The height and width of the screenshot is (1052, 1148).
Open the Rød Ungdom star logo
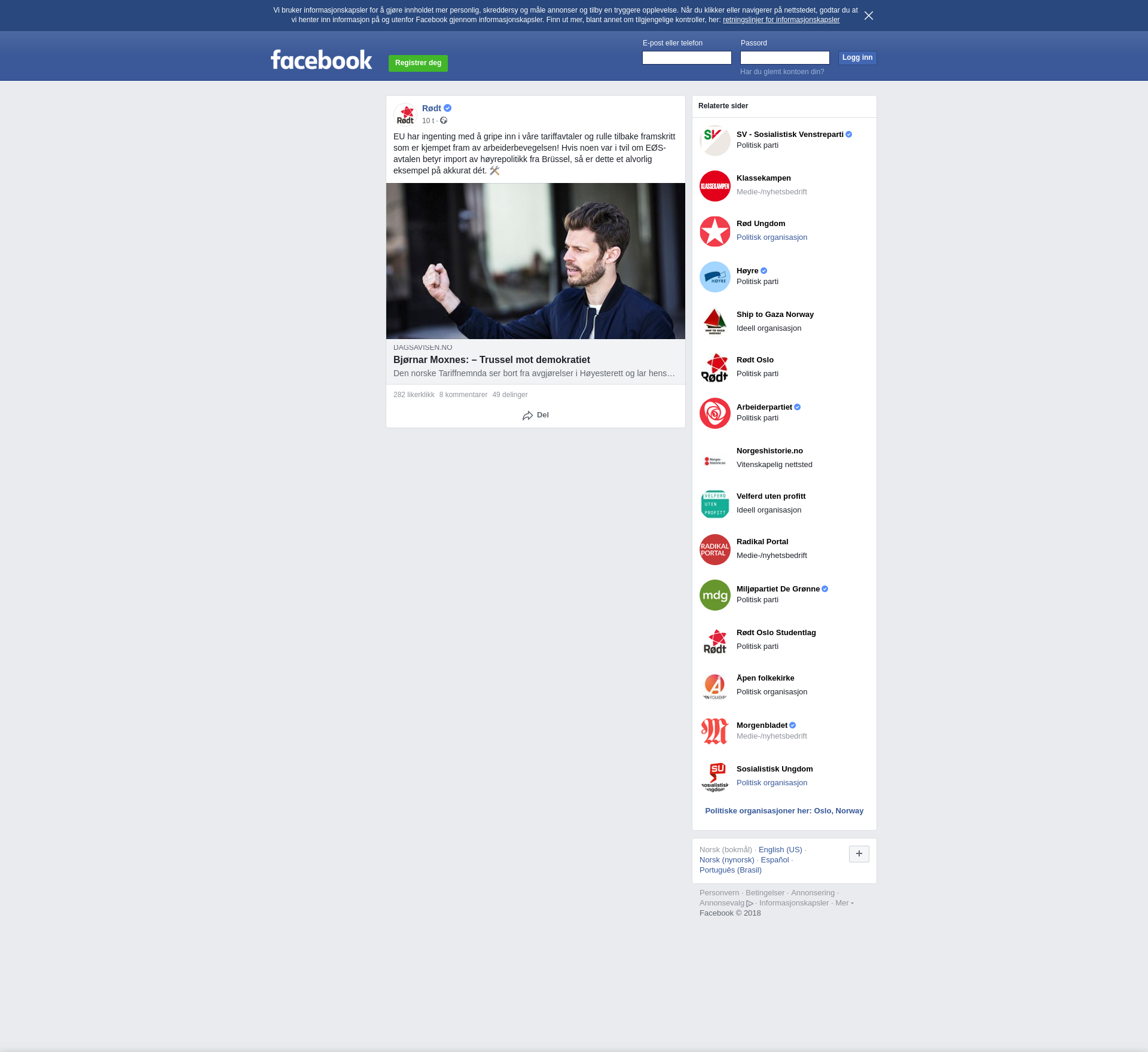715,231
